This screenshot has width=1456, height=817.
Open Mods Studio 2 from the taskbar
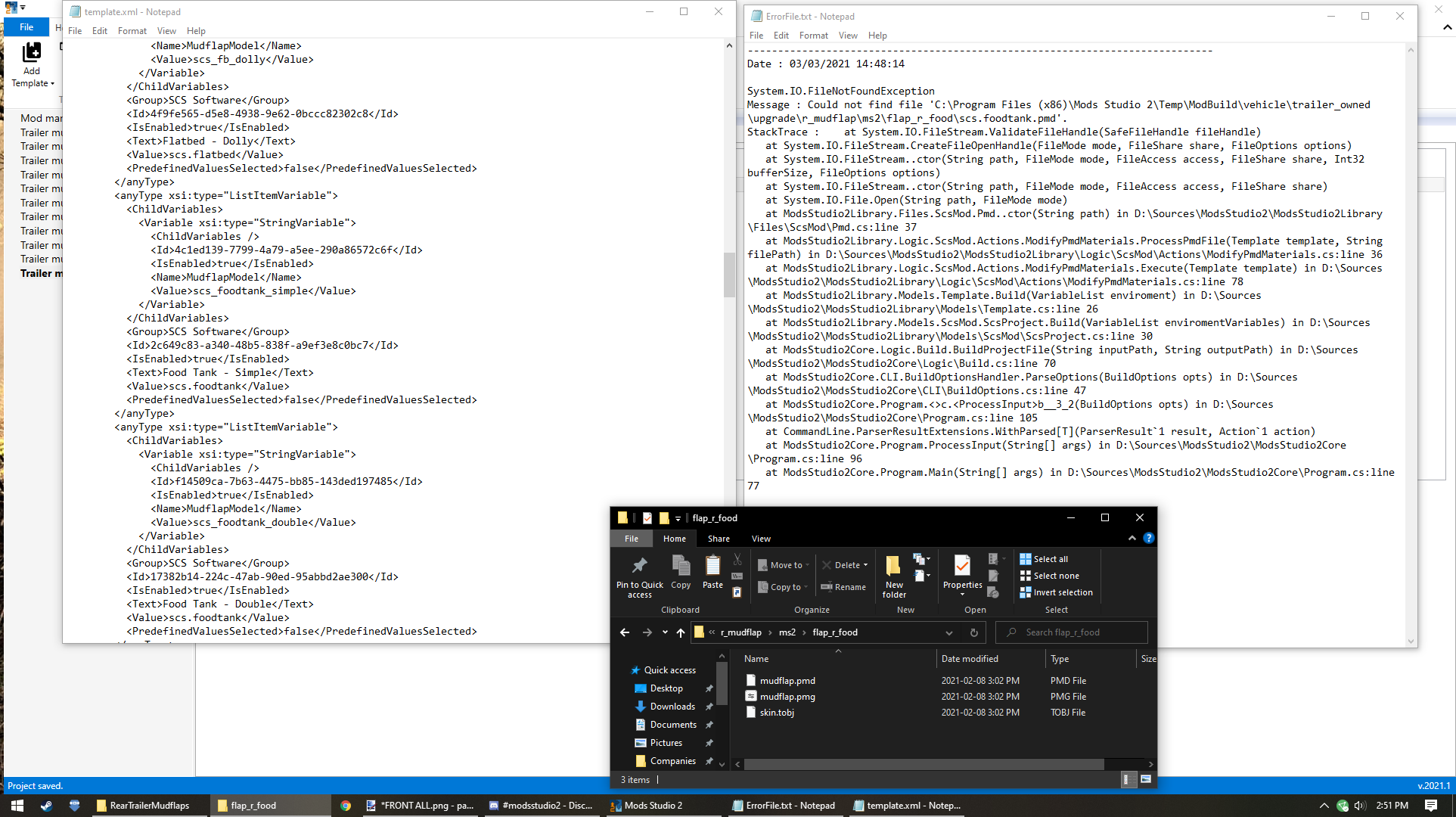click(647, 805)
